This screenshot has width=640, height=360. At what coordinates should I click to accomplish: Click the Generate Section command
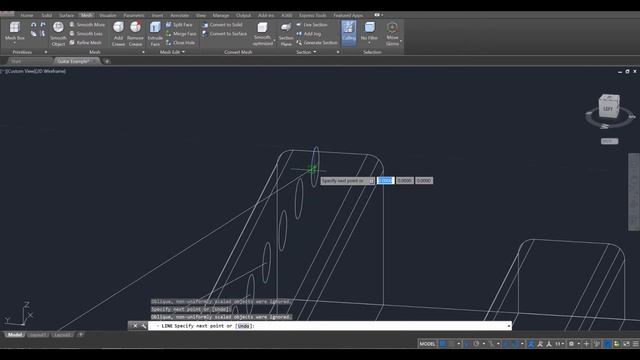(317, 43)
